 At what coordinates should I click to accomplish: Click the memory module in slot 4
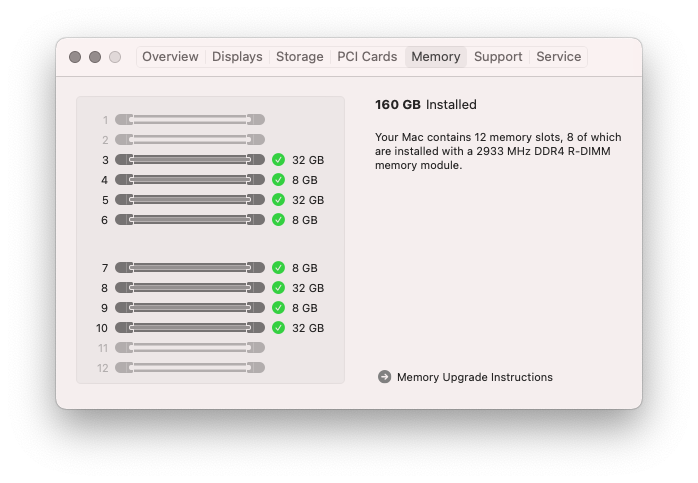point(190,179)
